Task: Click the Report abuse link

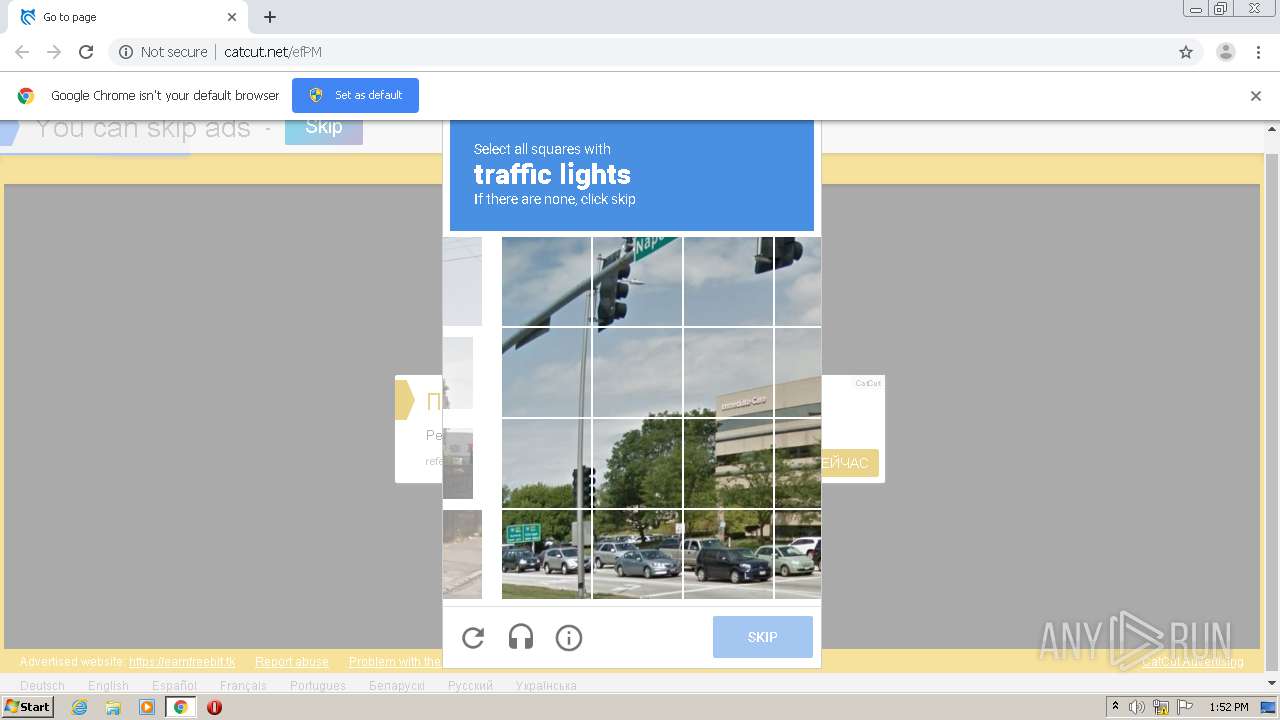Action: coord(292,662)
